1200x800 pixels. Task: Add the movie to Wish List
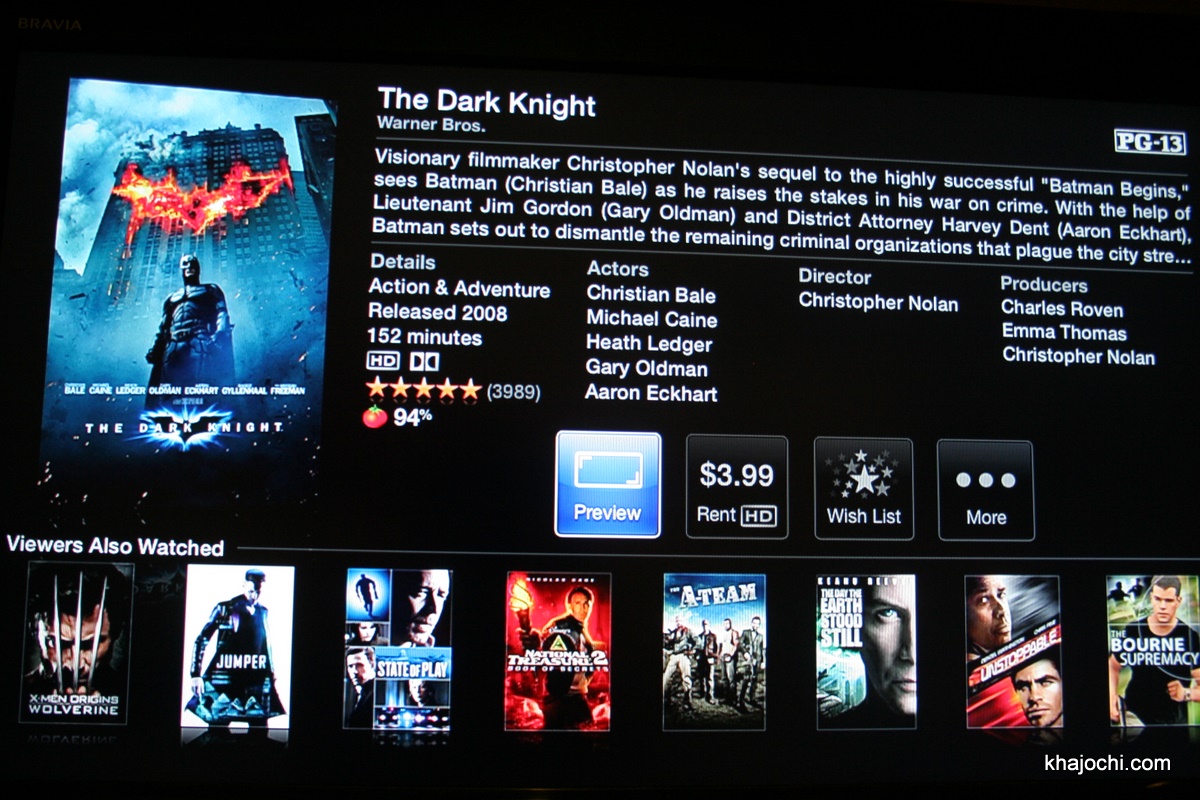tap(863, 488)
